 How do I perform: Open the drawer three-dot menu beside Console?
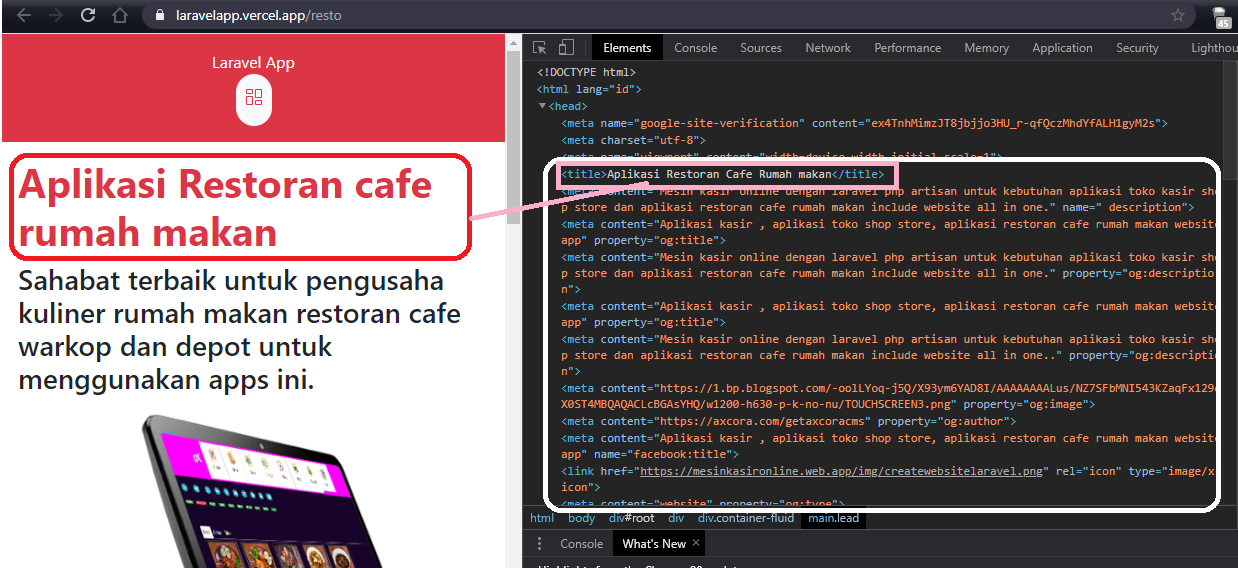(540, 544)
